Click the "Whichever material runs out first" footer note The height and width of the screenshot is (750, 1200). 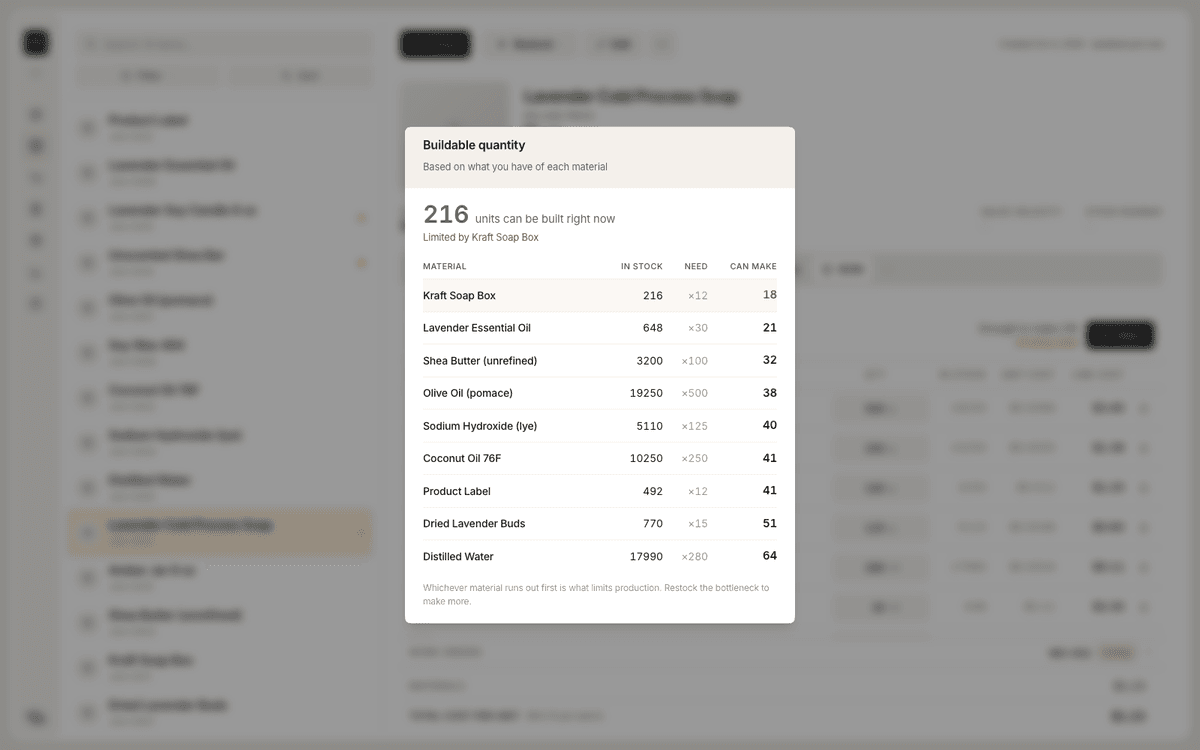click(x=597, y=595)
